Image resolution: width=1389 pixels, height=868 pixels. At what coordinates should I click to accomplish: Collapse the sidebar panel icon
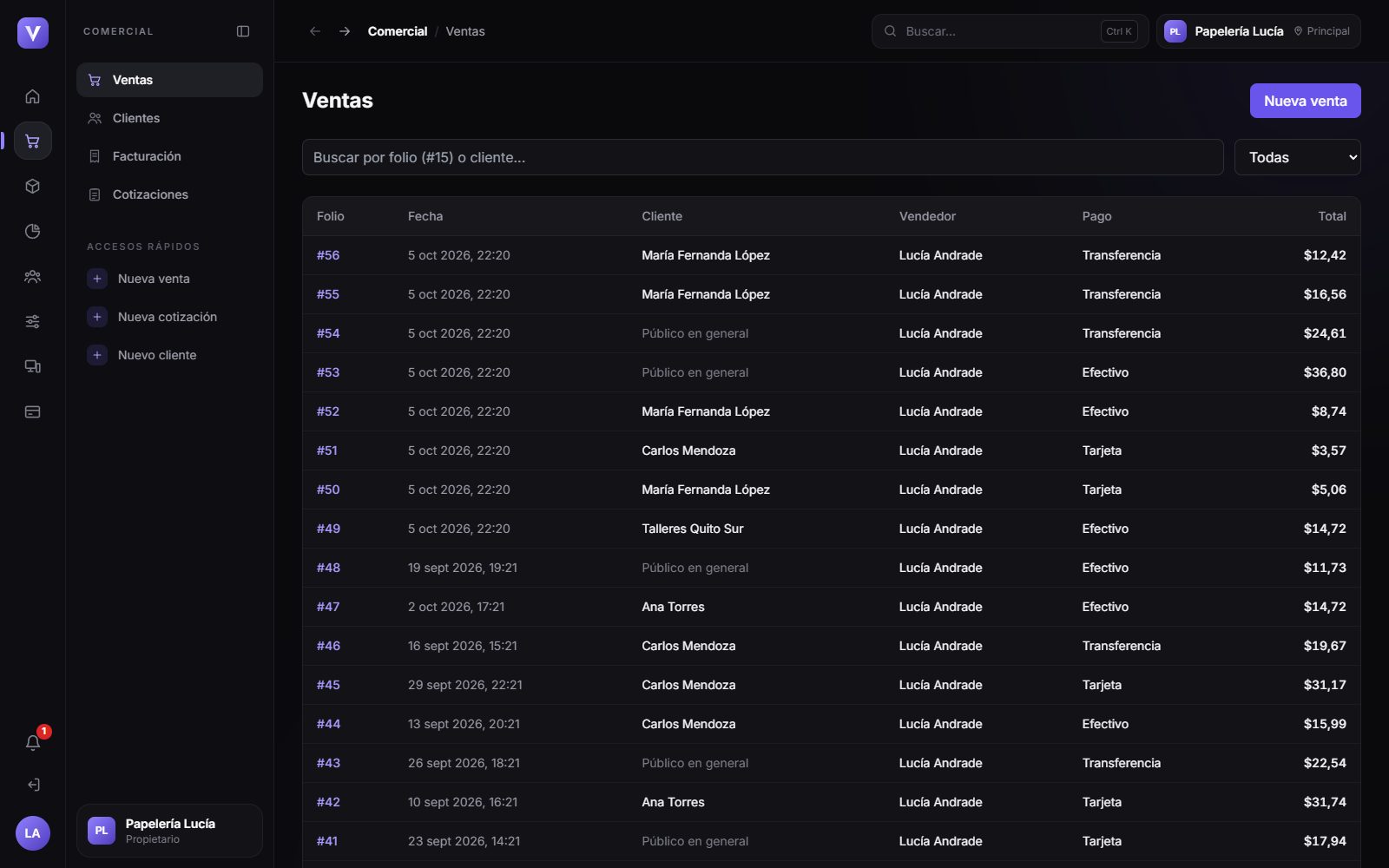point(243,31)
